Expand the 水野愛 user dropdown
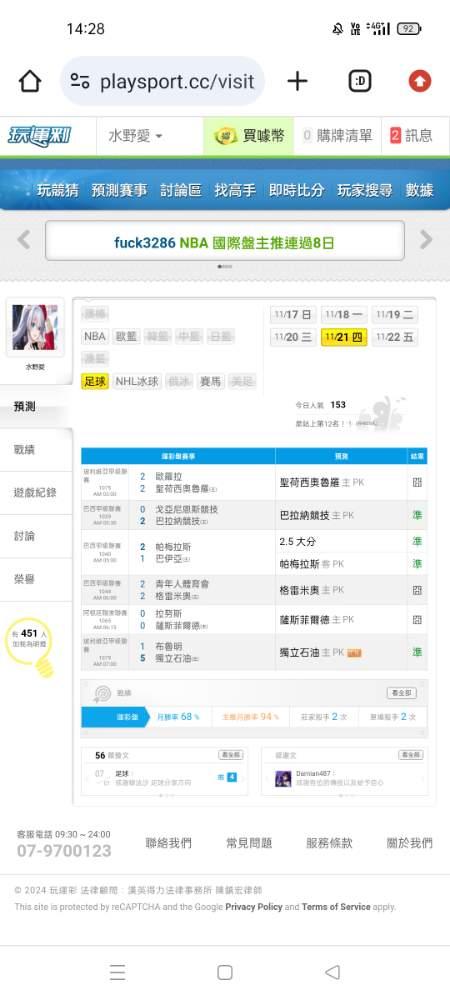 point(135,136)
